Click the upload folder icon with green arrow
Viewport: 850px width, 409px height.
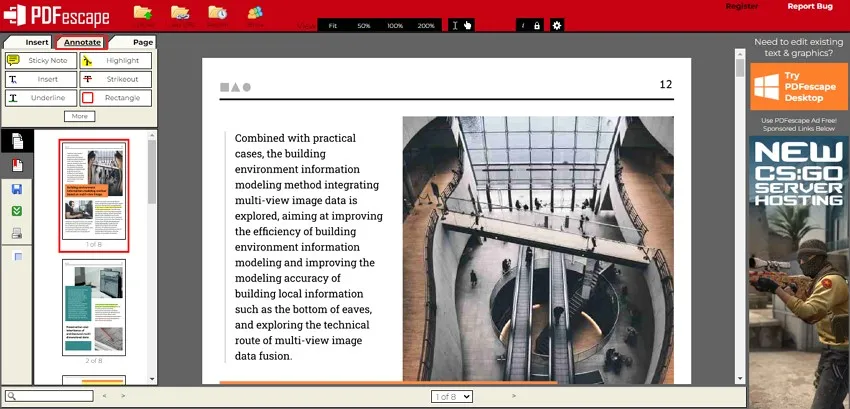point(143,12)
